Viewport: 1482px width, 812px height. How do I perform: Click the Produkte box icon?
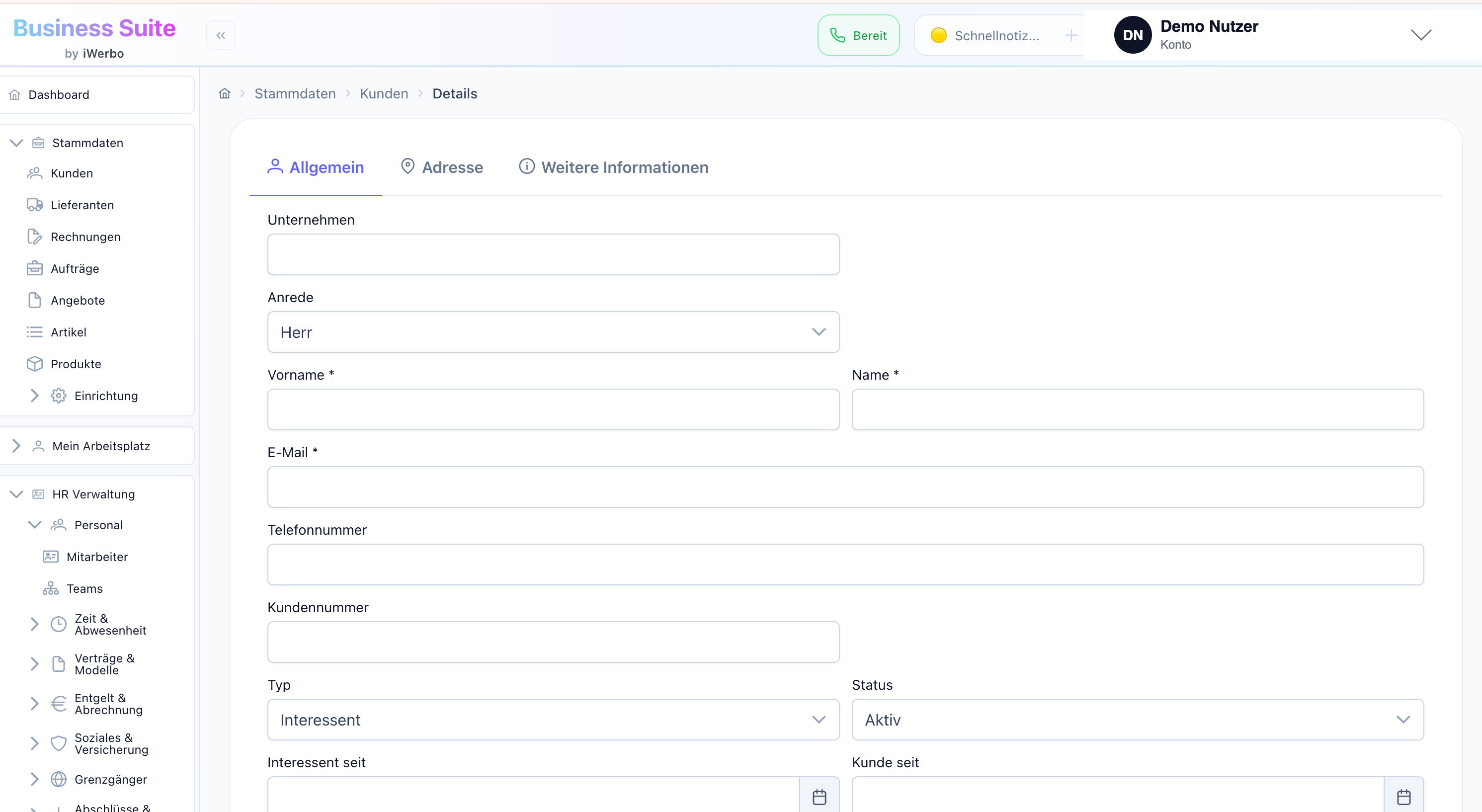[x=34, y=363]
